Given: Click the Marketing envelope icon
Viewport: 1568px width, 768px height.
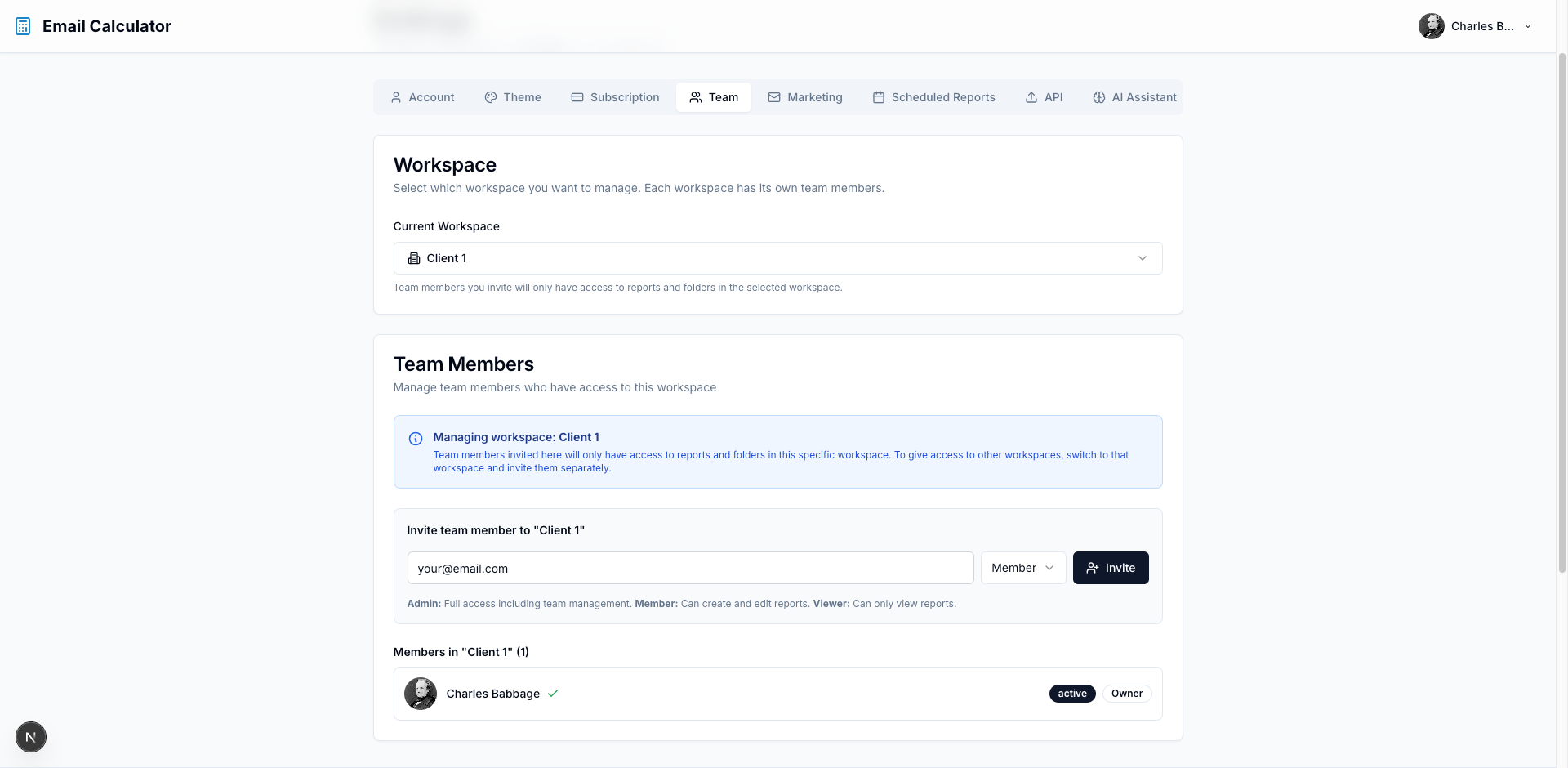Looking at the screenshot, I should (773, 97).
